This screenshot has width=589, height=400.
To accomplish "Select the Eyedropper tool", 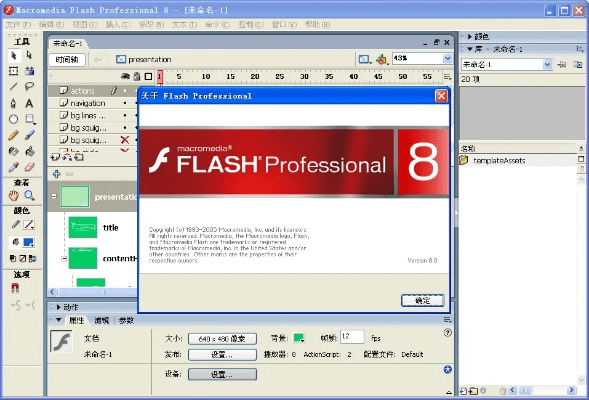I will pos(14,167).
